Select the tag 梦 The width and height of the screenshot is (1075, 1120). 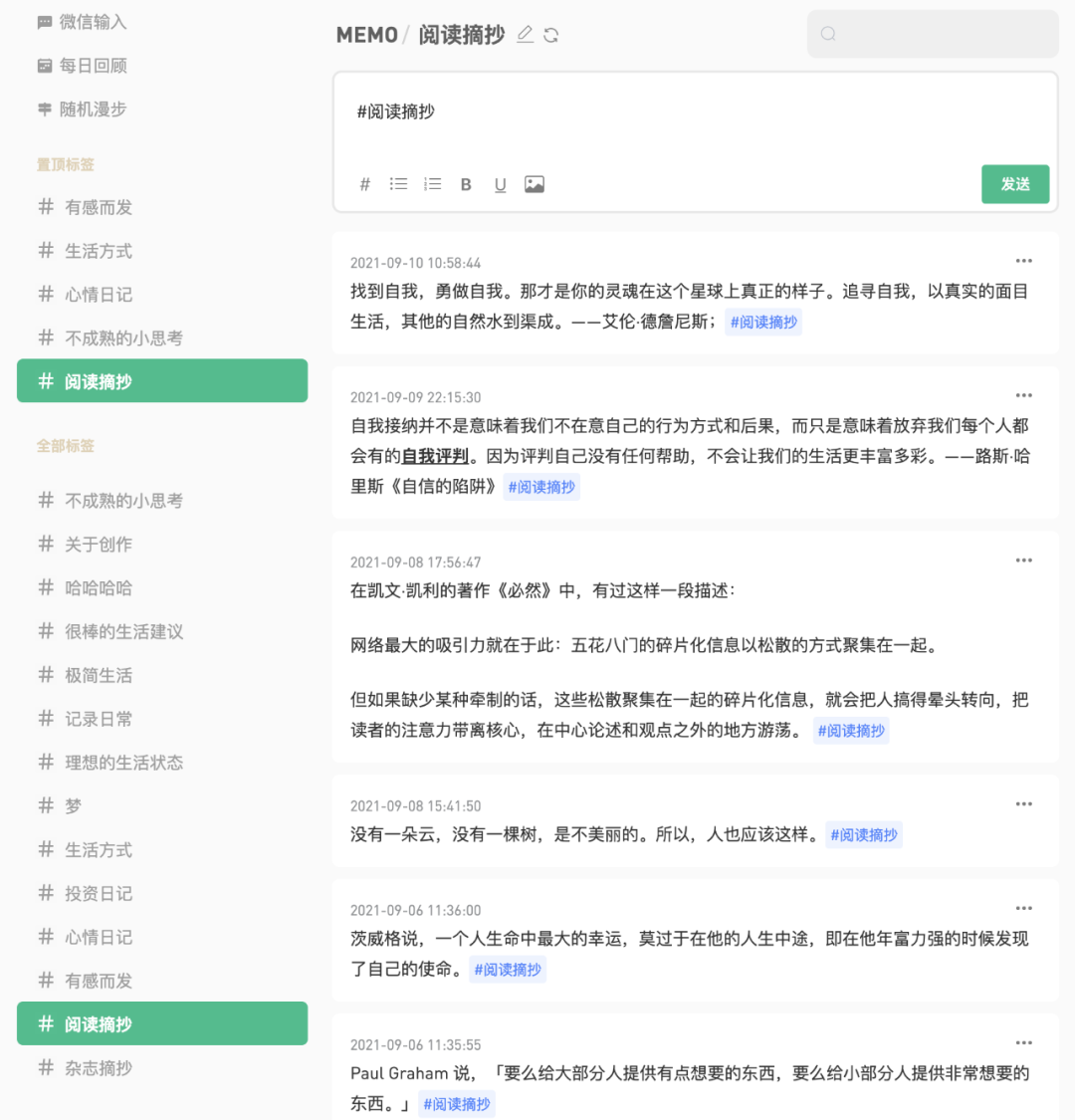pyautogui.click(x=162, y=805)
